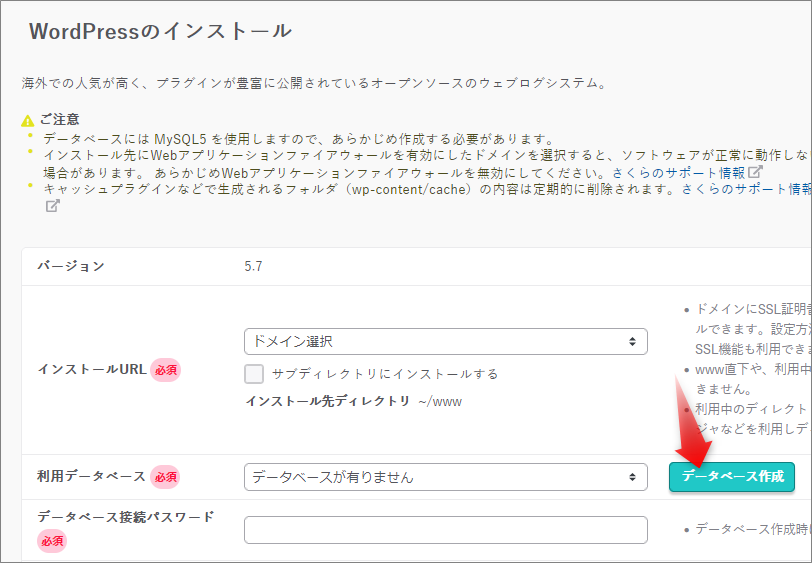
Task: Open the ドメイン選択 dropdown
Action: coord(445,341)
